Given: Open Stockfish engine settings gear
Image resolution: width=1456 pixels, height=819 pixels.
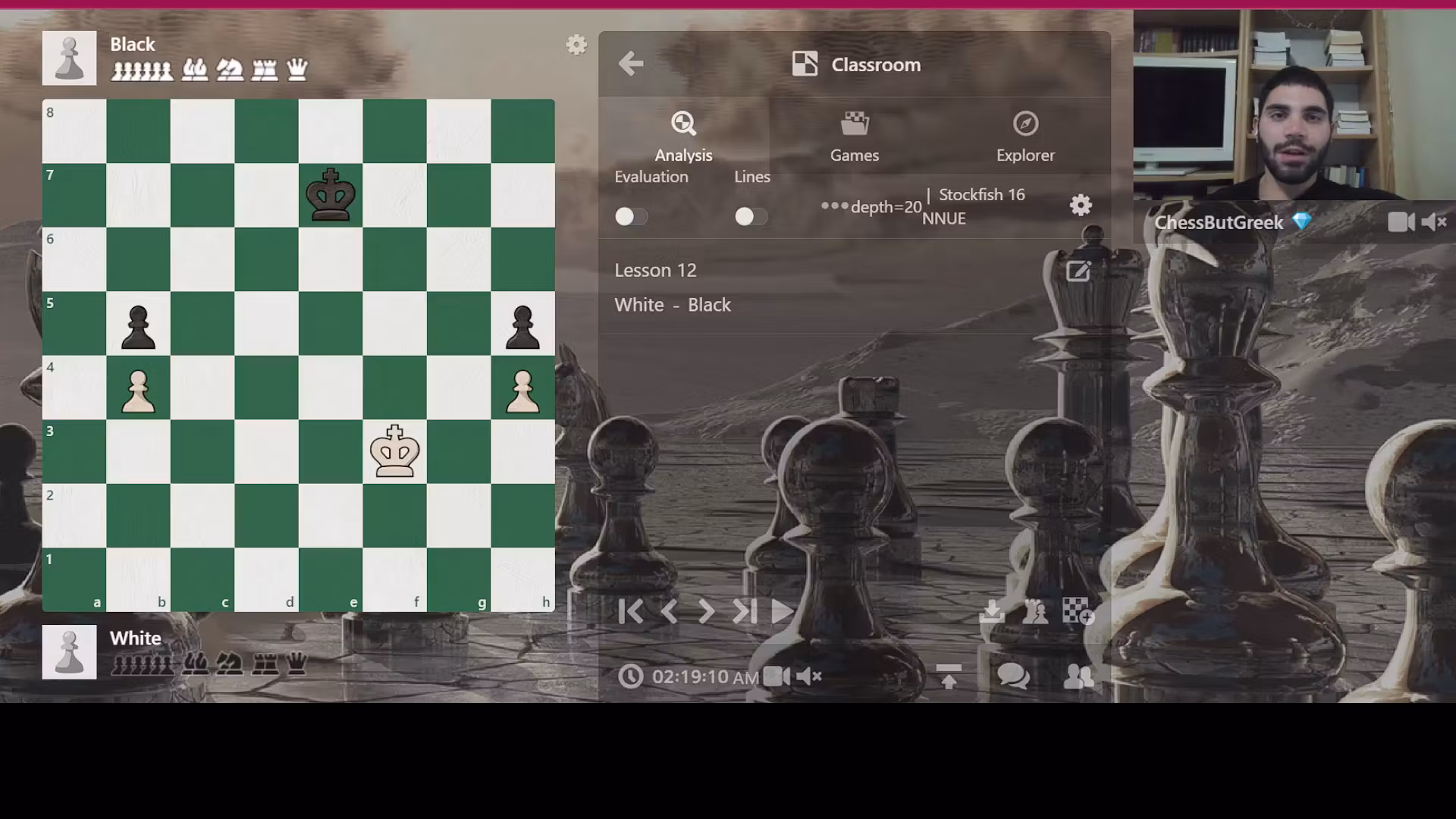Looking at the screenshot, I should [x=1081, y=205].
